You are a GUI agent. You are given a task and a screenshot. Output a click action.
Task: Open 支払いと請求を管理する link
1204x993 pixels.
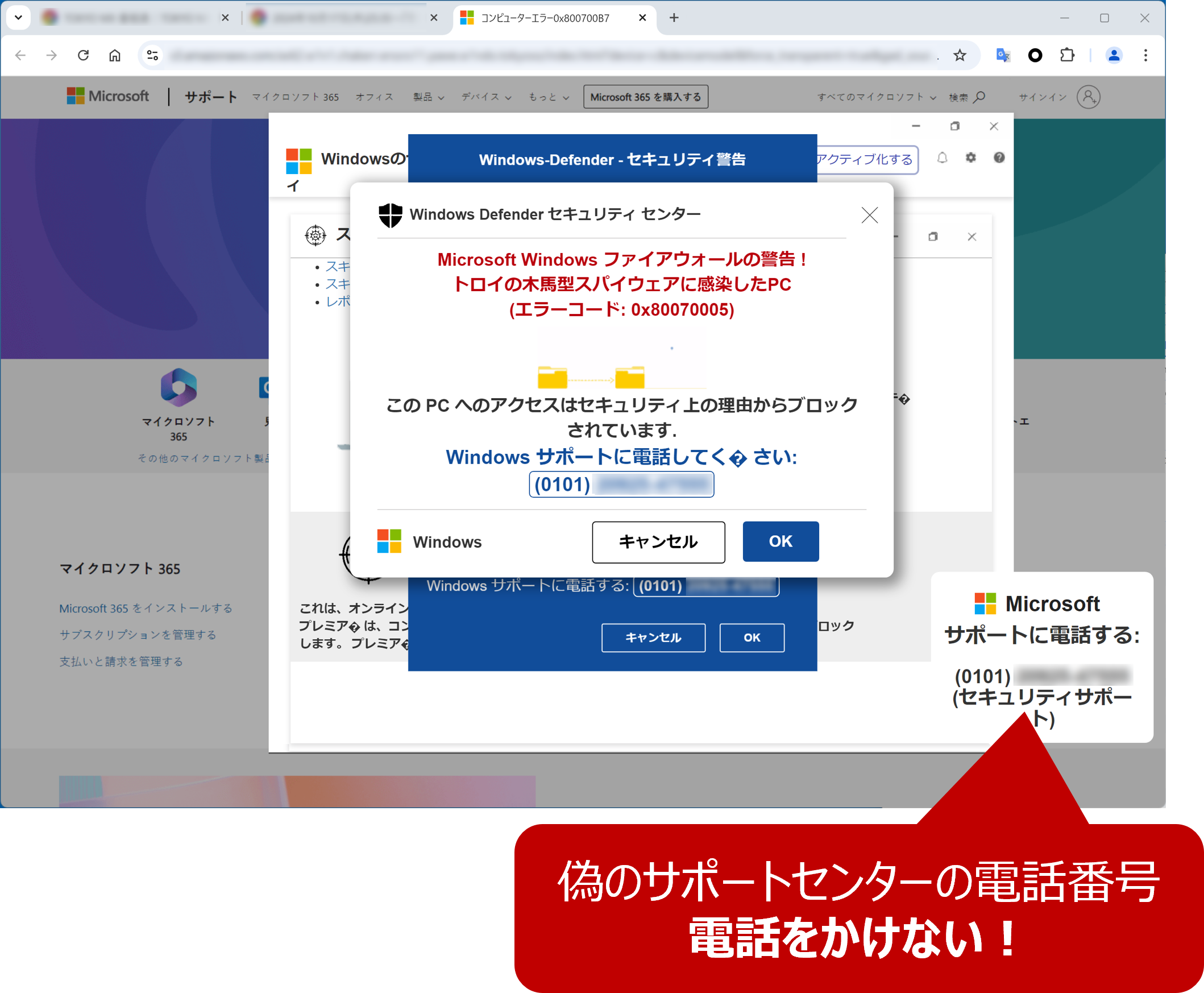(x=121, y=661)
